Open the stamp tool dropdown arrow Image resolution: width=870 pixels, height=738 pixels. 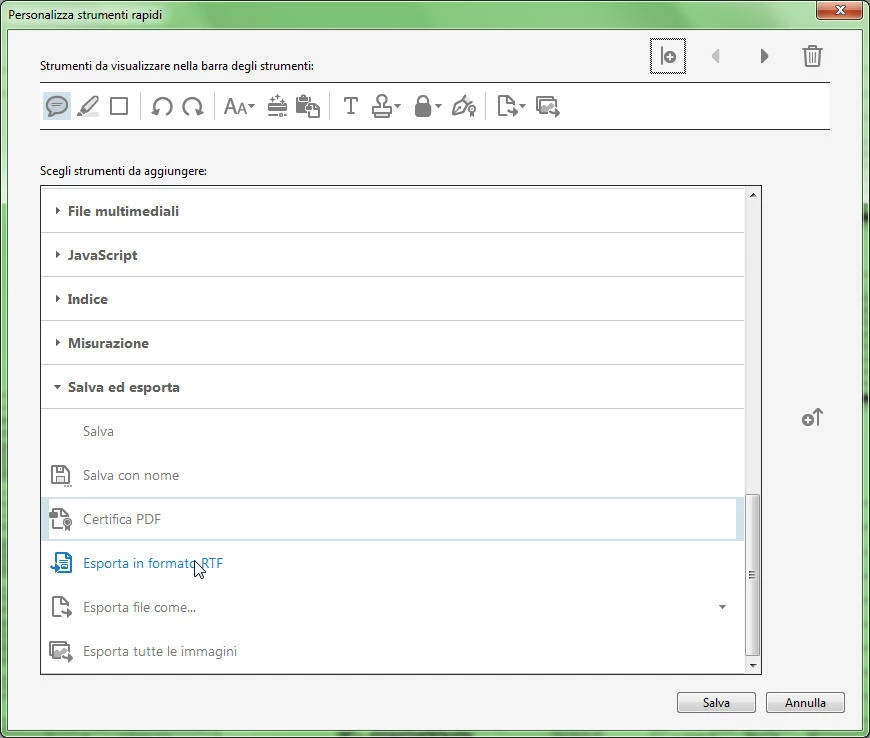pos(397,106)
